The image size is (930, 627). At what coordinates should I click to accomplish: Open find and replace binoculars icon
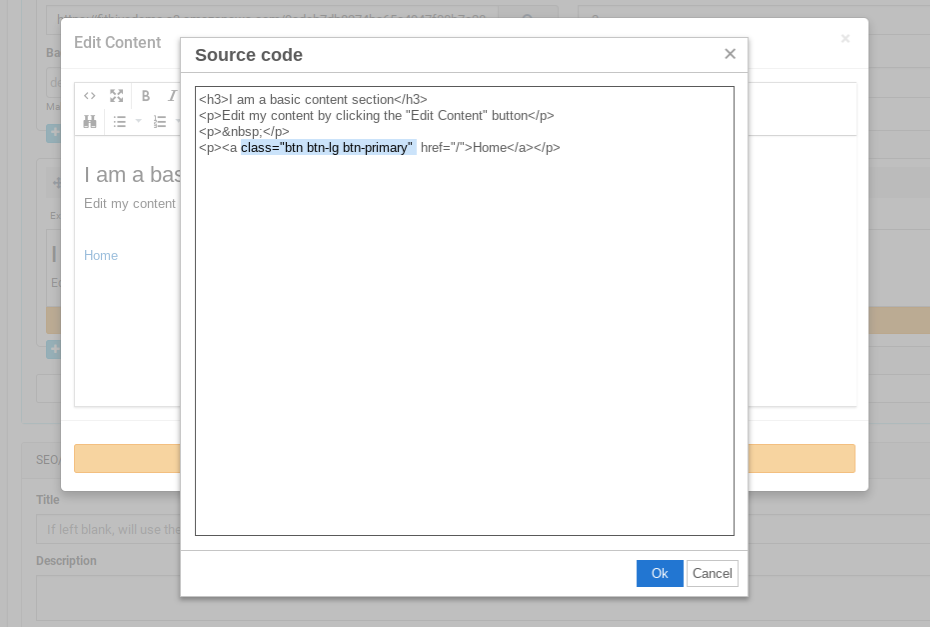pyautogui.click(x=90, y=121)
